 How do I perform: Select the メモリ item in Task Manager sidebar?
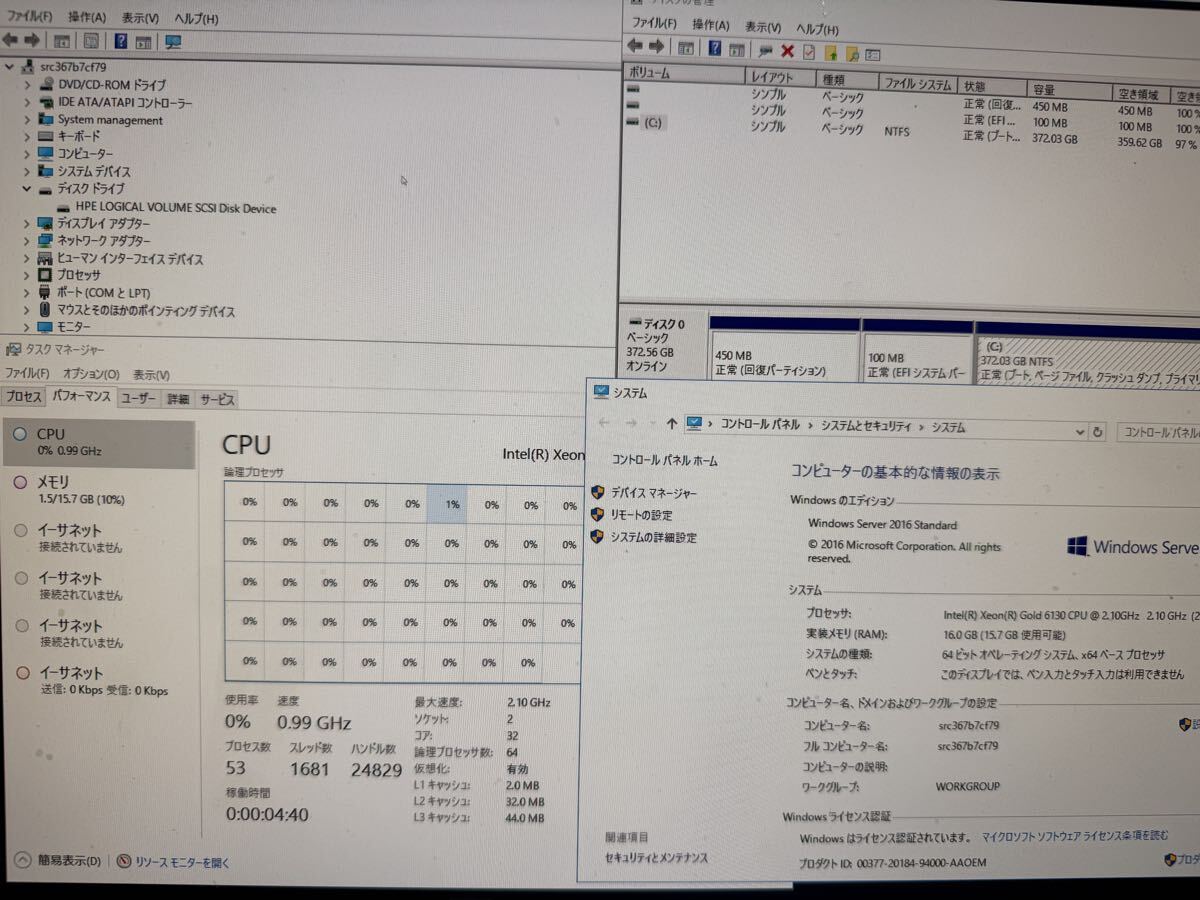pos(98,490)
